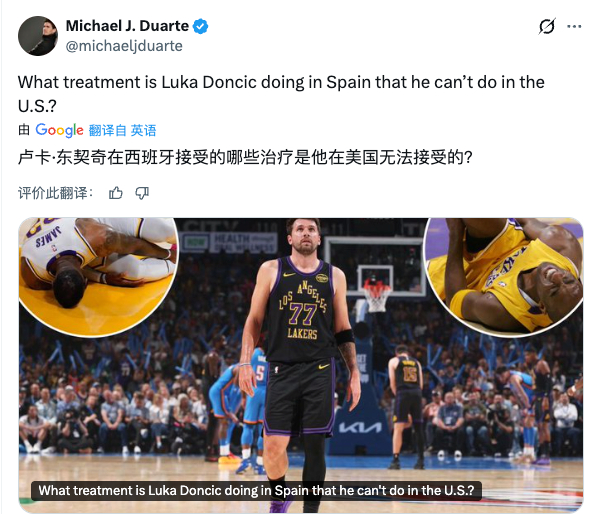This screenshot has width=598, height=514.
Task: Click the Grok slashed-circle icon
Action: pos(547,26)
